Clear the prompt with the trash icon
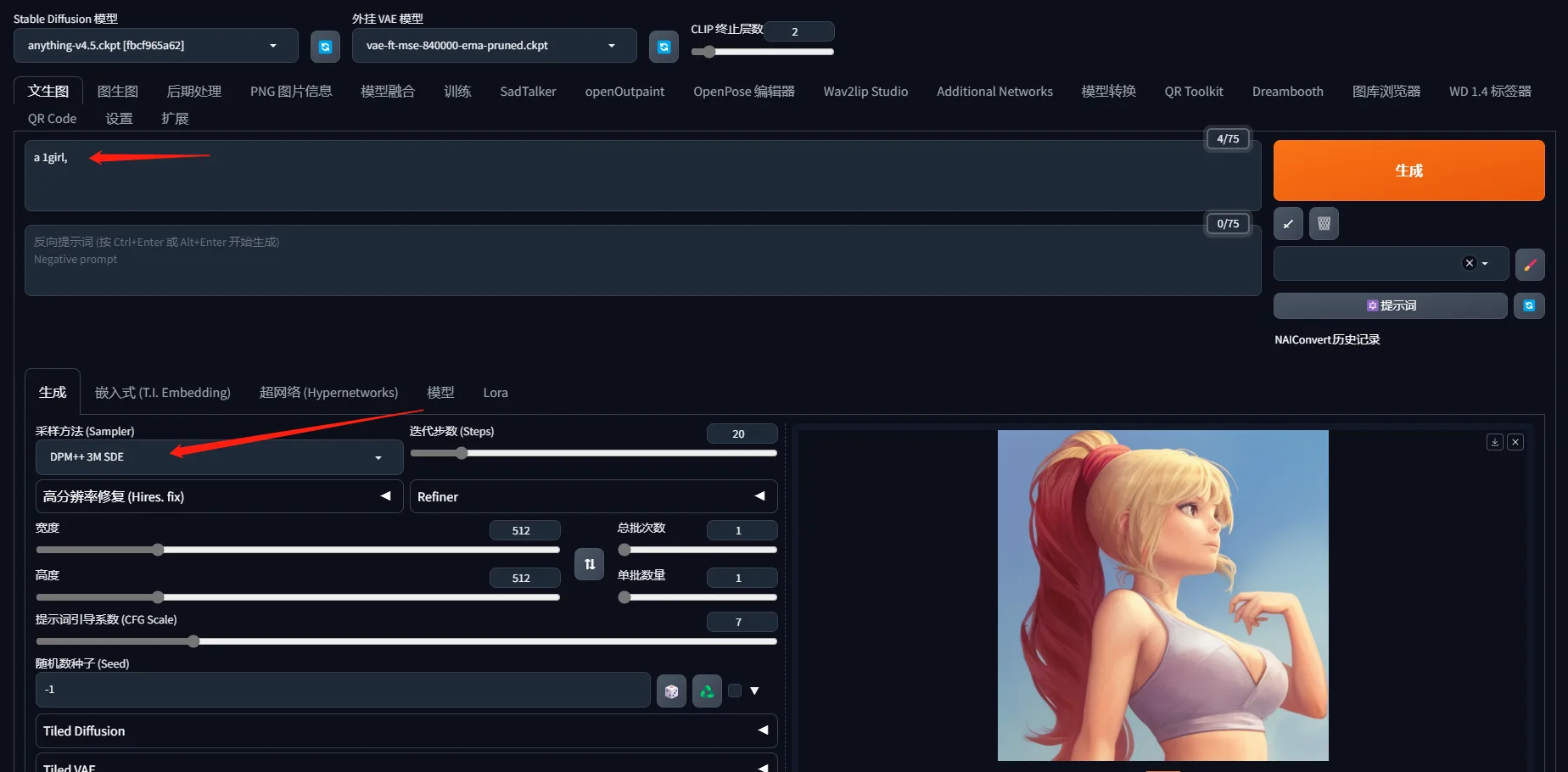This screenshot has height=772, width=1568. tap(1324, 224)
